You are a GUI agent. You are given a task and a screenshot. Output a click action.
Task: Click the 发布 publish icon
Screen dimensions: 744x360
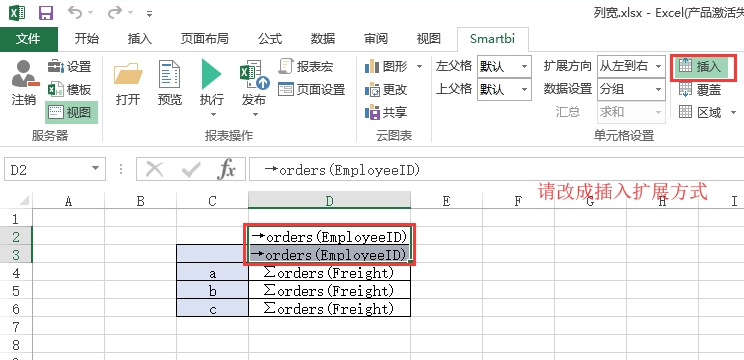254,75
